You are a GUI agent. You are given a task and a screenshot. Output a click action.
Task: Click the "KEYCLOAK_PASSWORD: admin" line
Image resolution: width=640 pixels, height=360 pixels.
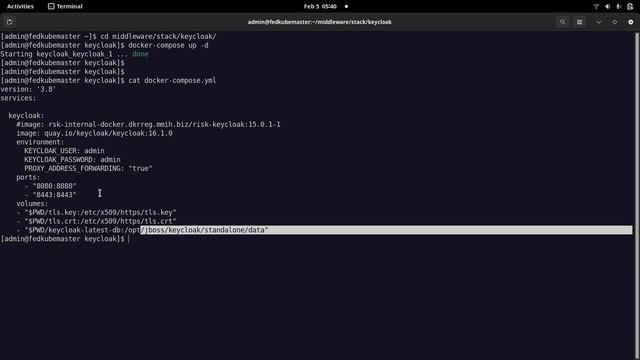72,160
